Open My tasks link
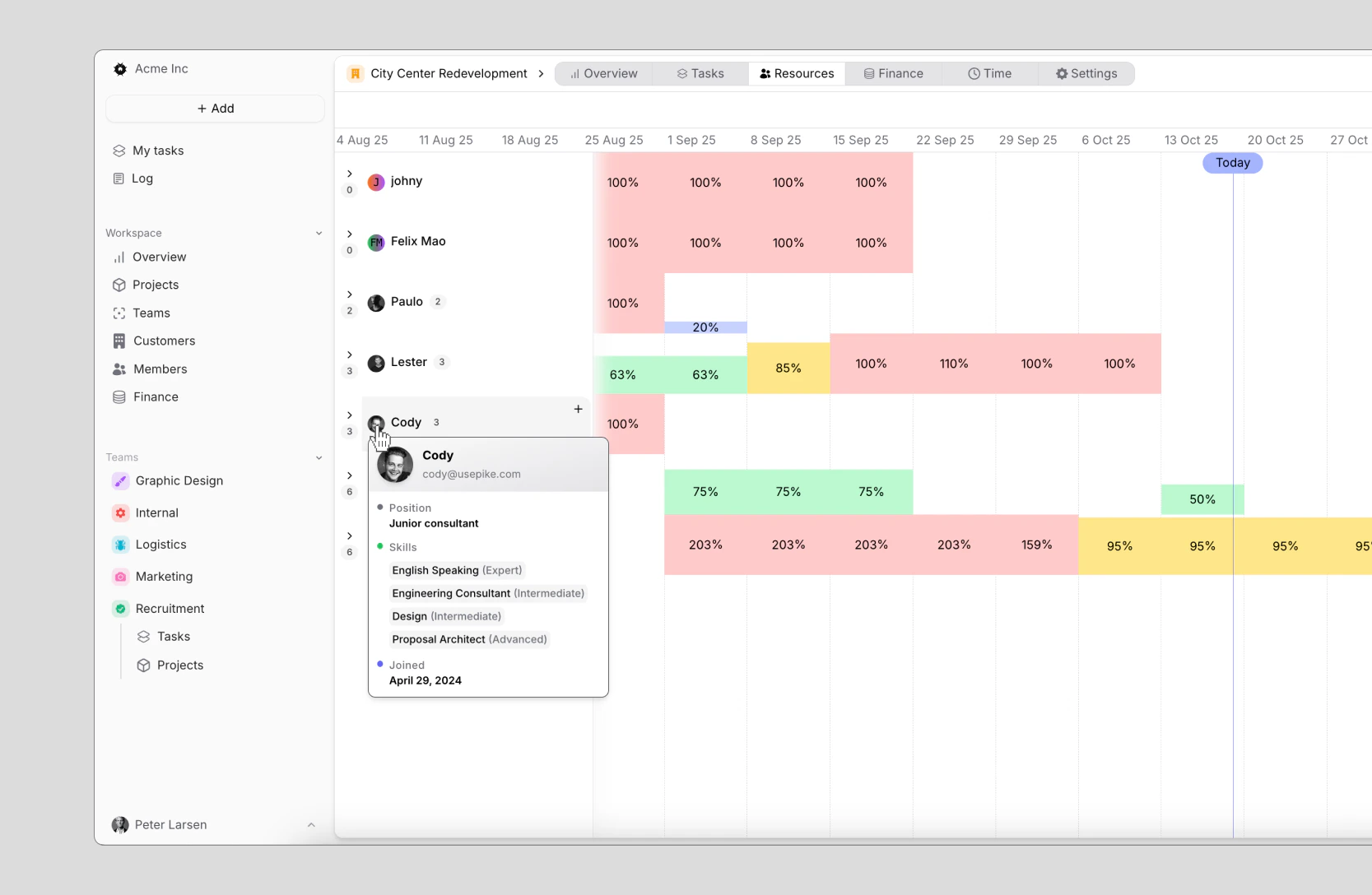This screenshot has height=895, width=1372. [x=158, y=151]
